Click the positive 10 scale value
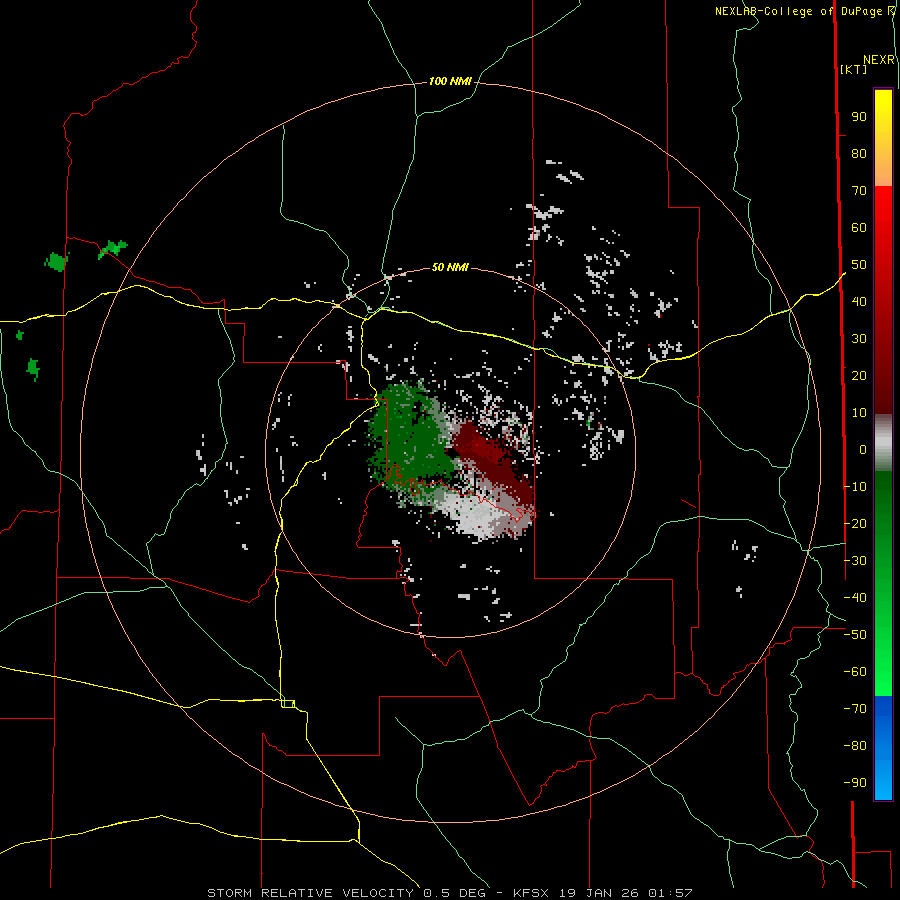The height and width of the screenshot is (900, 900). tap(859, 413)
